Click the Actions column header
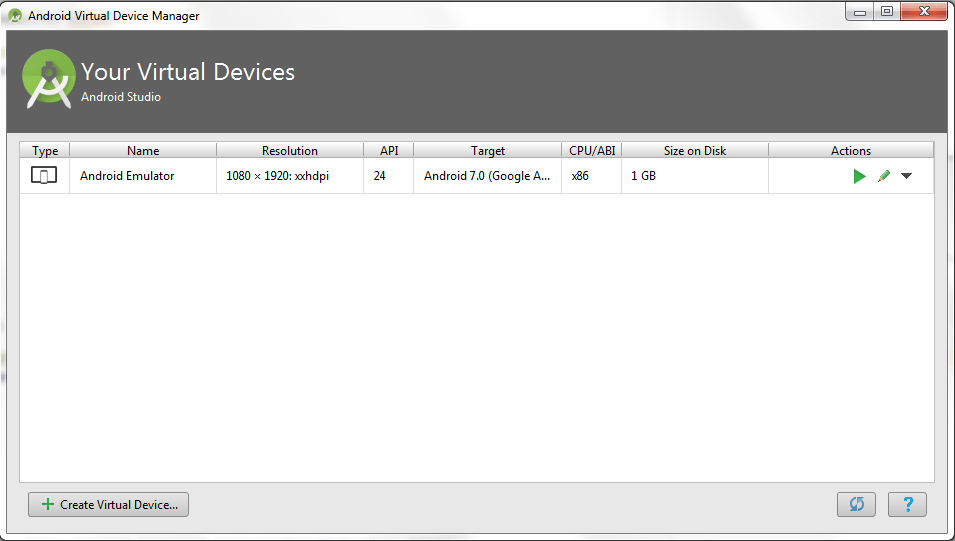The width and height of the screenshot is (955, 541). coord(851,150)
